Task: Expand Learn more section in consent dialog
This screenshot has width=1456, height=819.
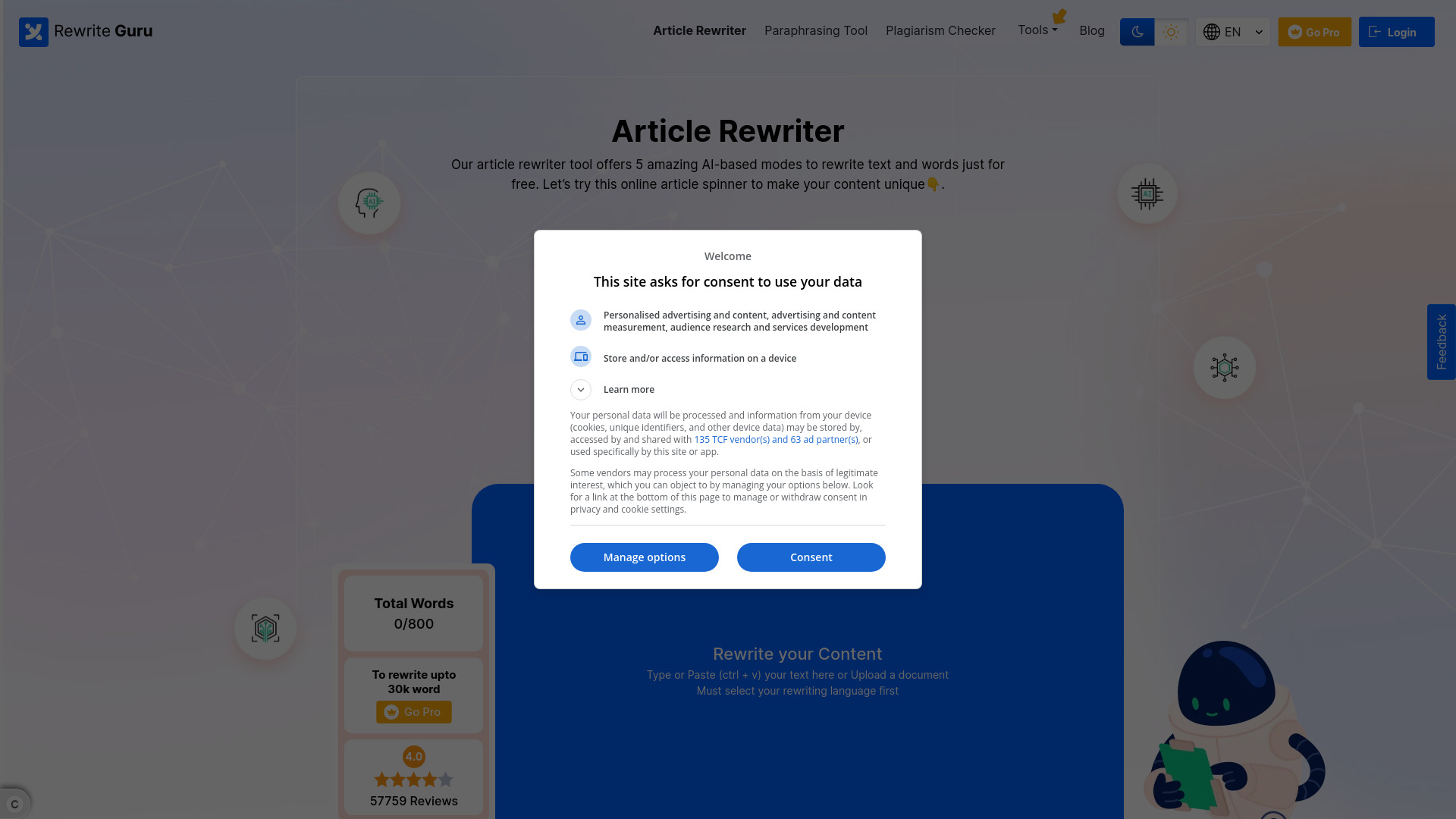Action: [581, 389]
